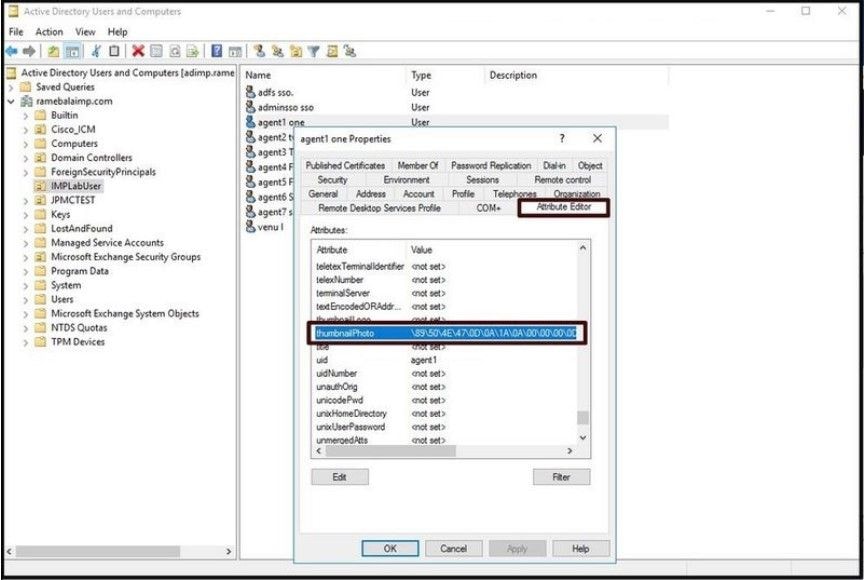Create new organizational unit toolbar icon
This screenshot has height=580, width=864.
pyautogui.click(x=296, y=51)
